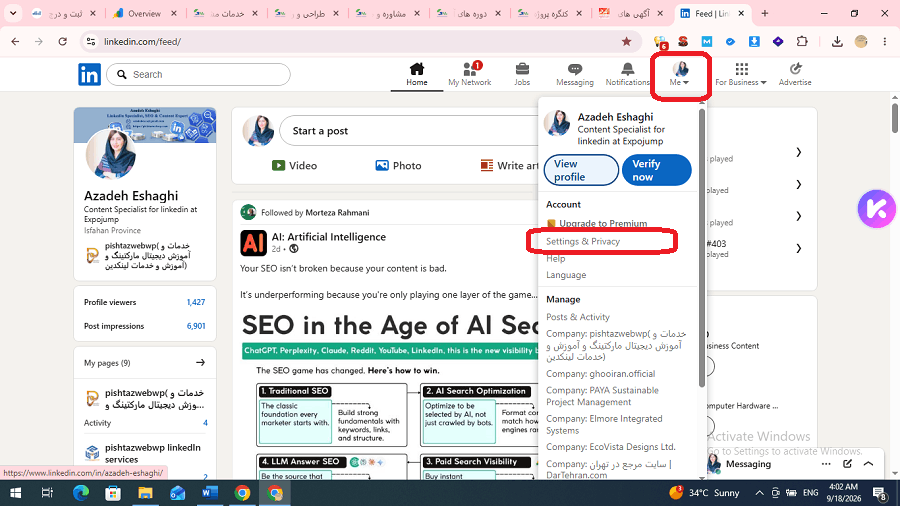Click sidebar profile photo
This screenshot has width=900, height=506.
click(x=111, y=154)
